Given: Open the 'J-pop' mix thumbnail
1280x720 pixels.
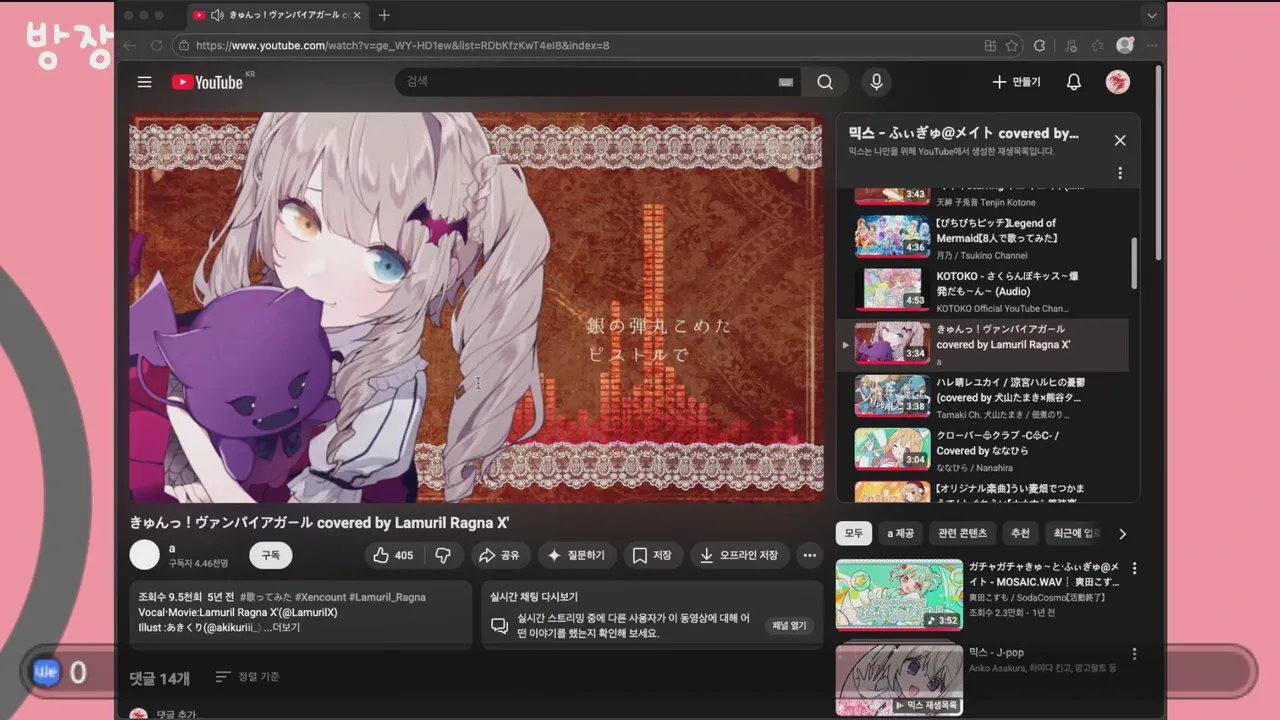Looking at the screenshot, I should click(899, 679).
